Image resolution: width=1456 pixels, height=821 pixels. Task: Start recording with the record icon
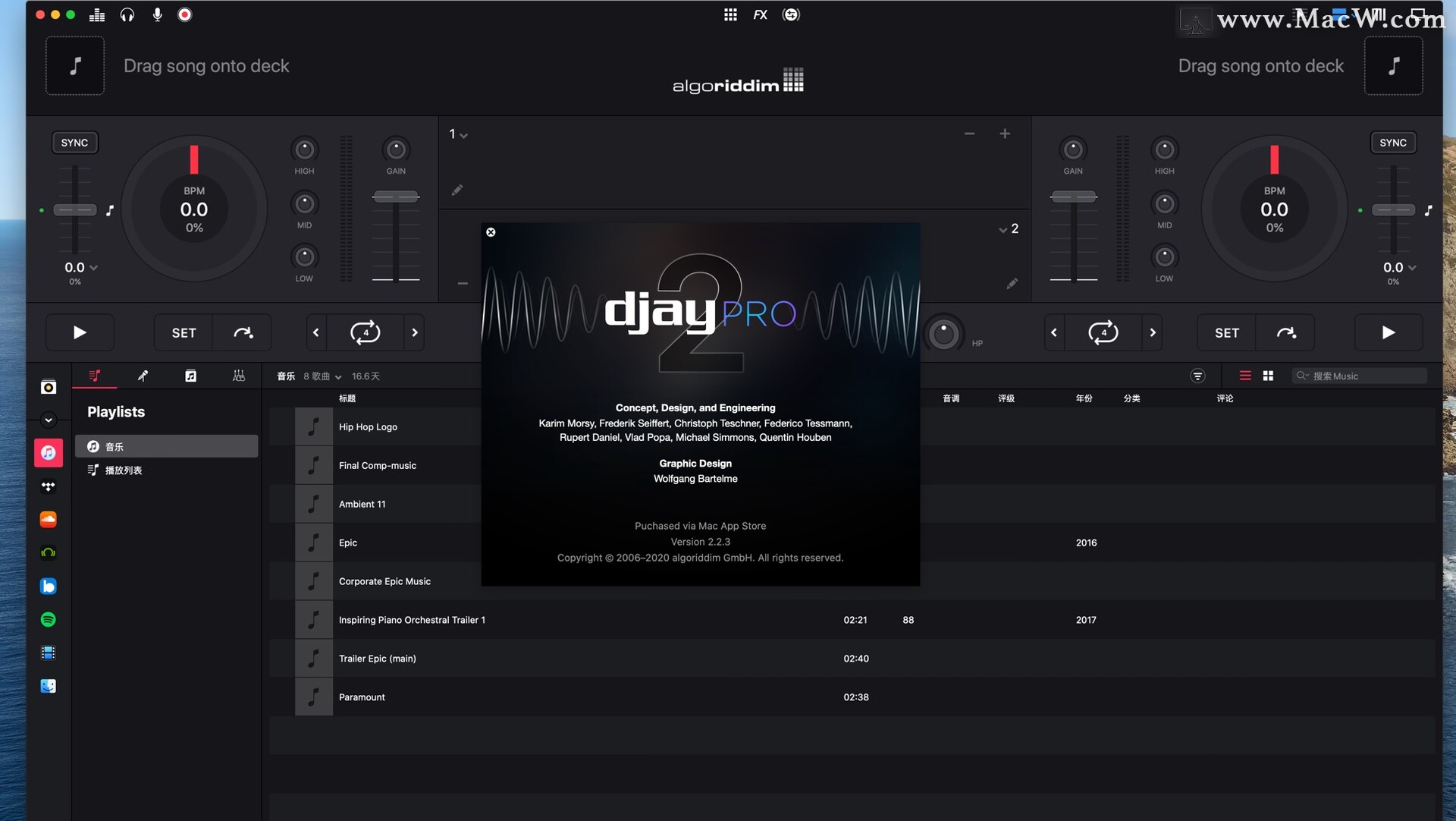click(x=184, y=14)
